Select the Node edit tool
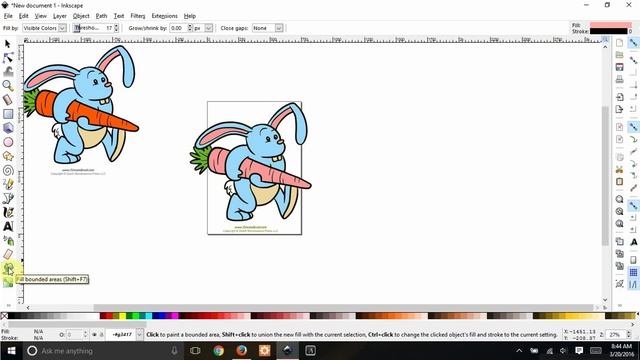Viewport: 640px width, 360px height. [x=8, y=58]
